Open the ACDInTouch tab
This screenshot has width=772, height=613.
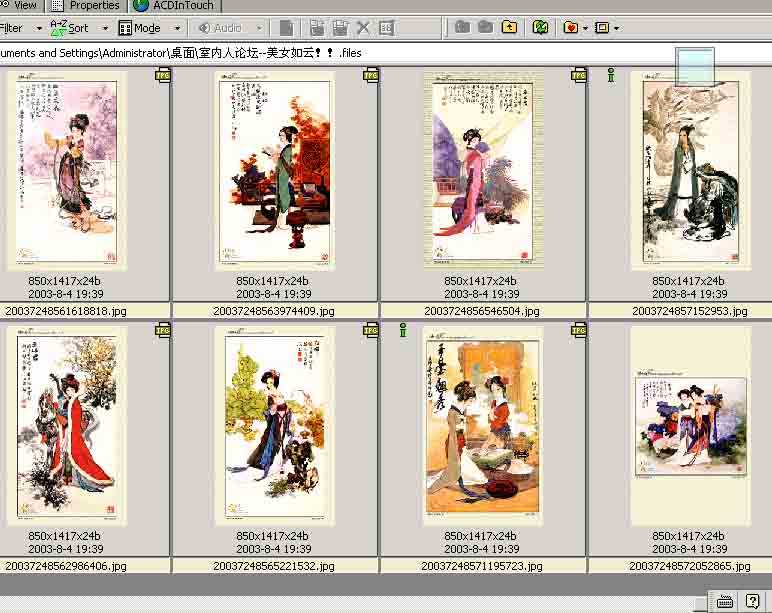[175, 5]
